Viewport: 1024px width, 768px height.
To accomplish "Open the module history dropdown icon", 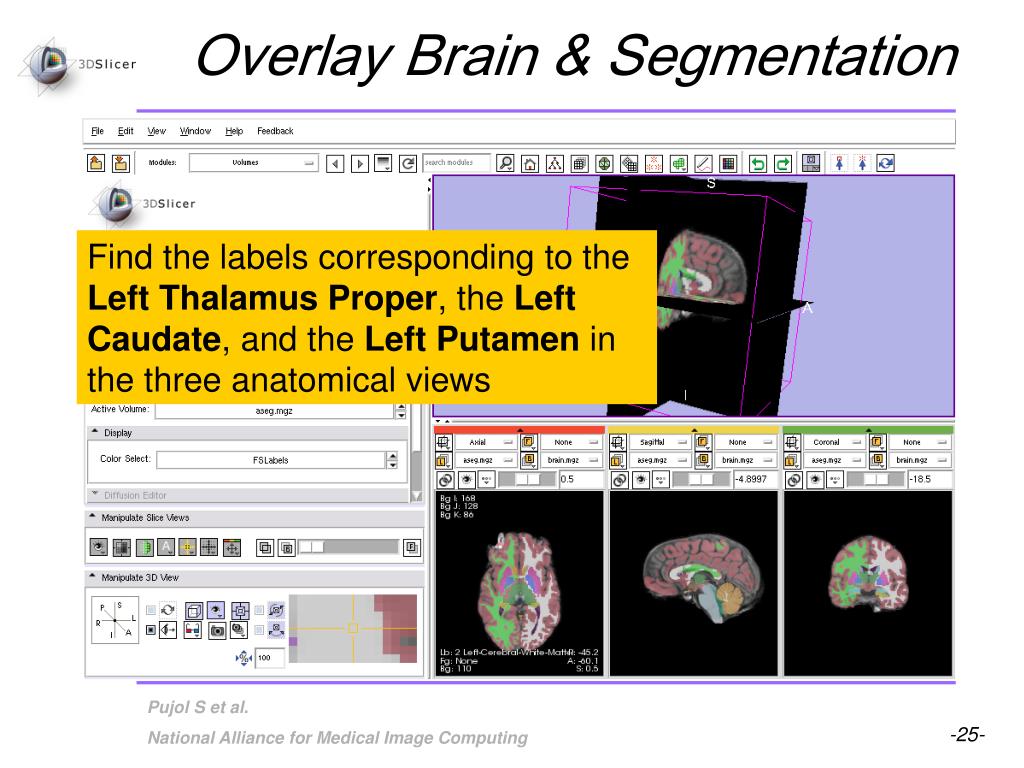I will point(383,163).
